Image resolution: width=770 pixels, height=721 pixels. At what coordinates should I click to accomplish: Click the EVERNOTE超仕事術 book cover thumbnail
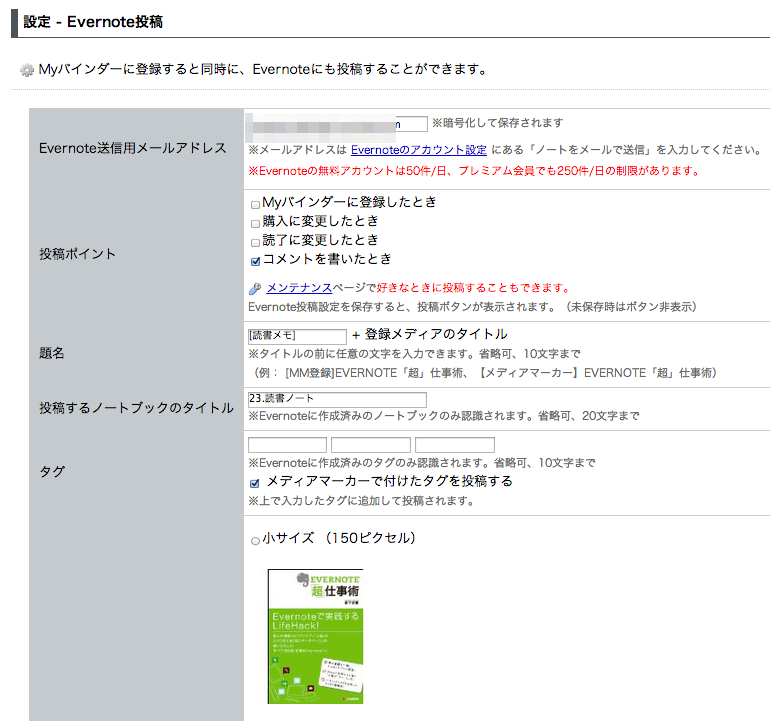click(315, 636)
